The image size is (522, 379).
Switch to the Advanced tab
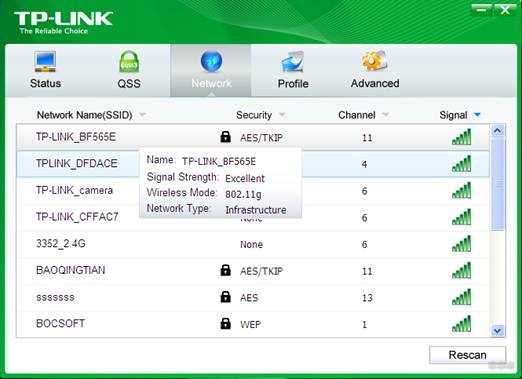click(375, 71)
